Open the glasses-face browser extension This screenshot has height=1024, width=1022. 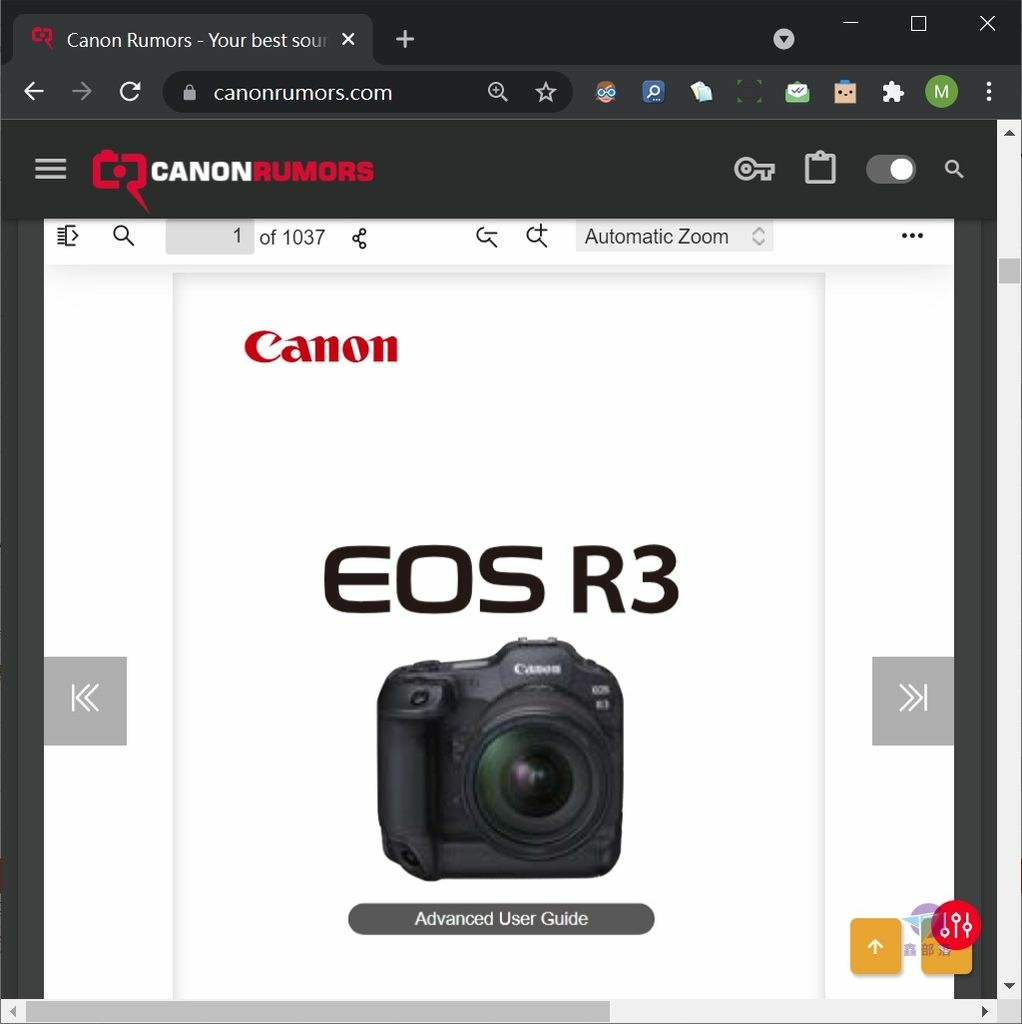tap(605, 92)
